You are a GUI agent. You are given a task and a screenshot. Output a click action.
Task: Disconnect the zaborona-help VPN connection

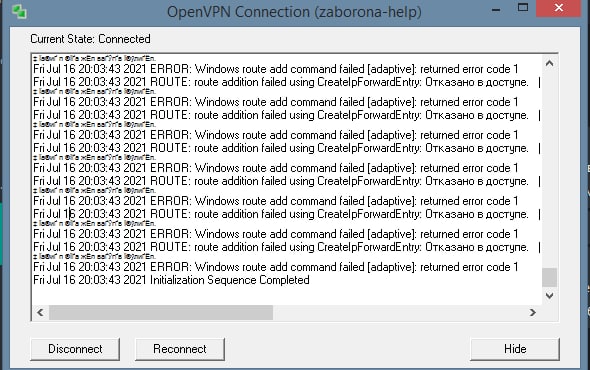tap(75, 349)
